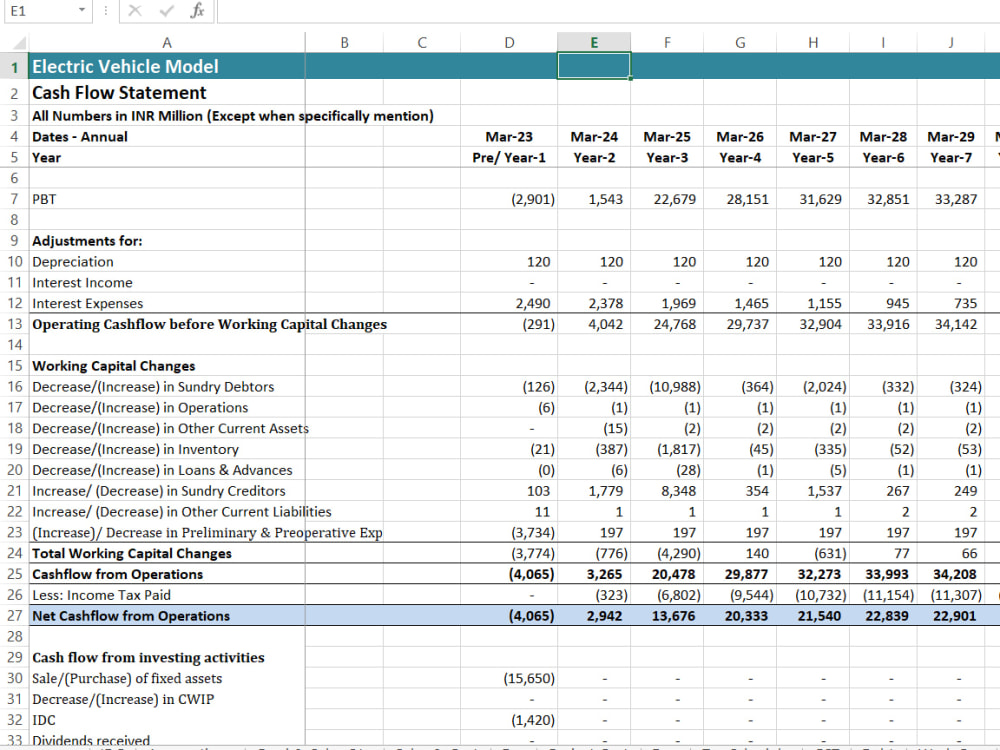Select the Mar-25 date header cell
The height and width of the screenshot is (750, 1000).
[667, 136]
